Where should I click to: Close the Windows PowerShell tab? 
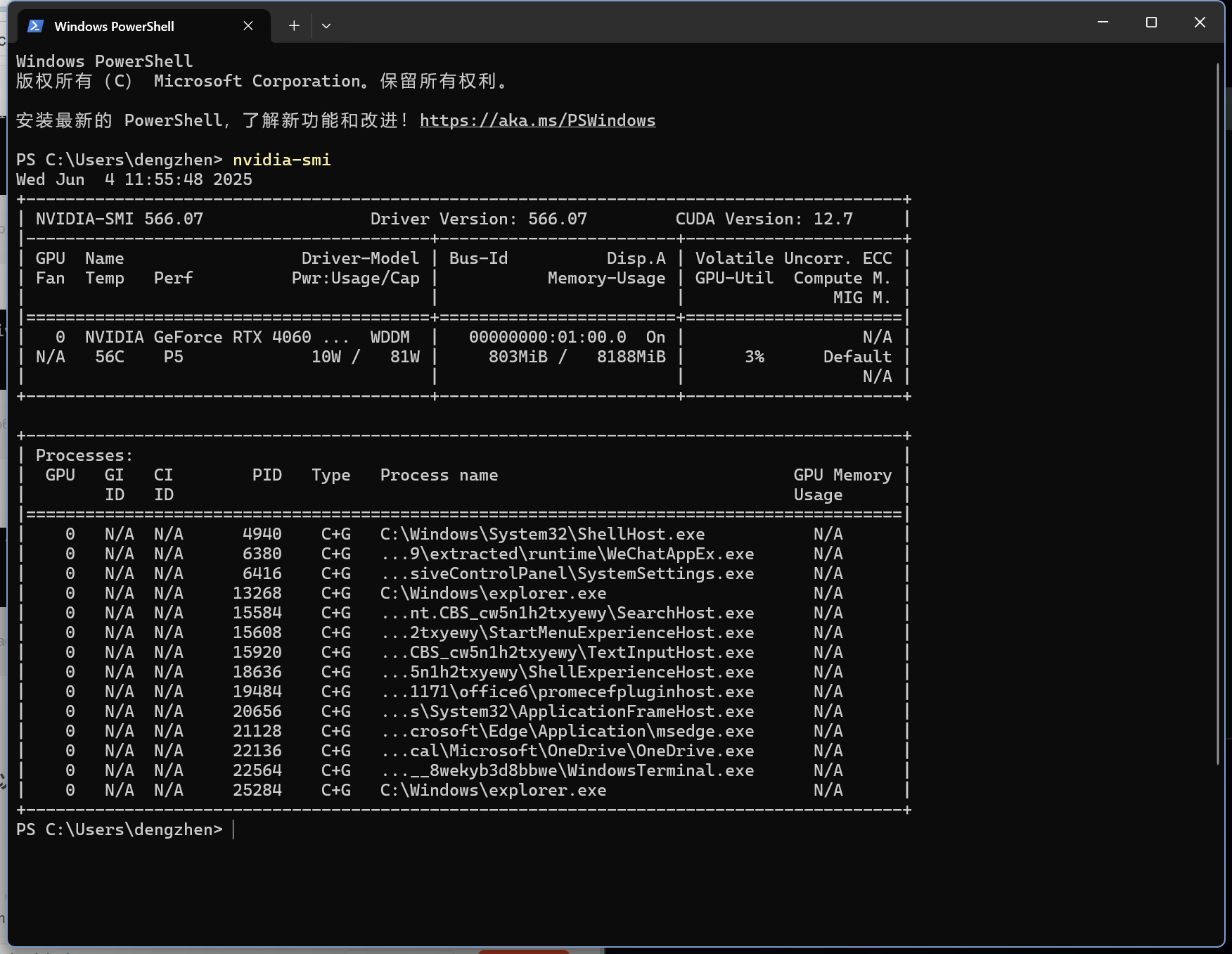point(248,26)
